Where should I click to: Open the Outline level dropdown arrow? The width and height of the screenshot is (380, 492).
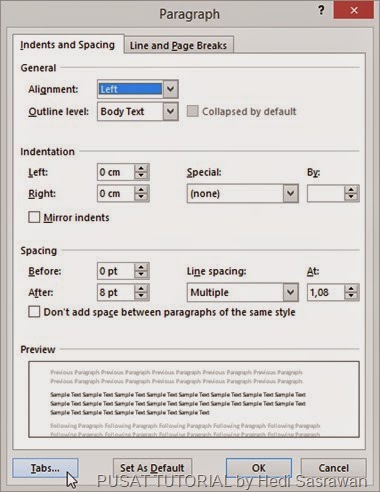[x=170, y=111]
